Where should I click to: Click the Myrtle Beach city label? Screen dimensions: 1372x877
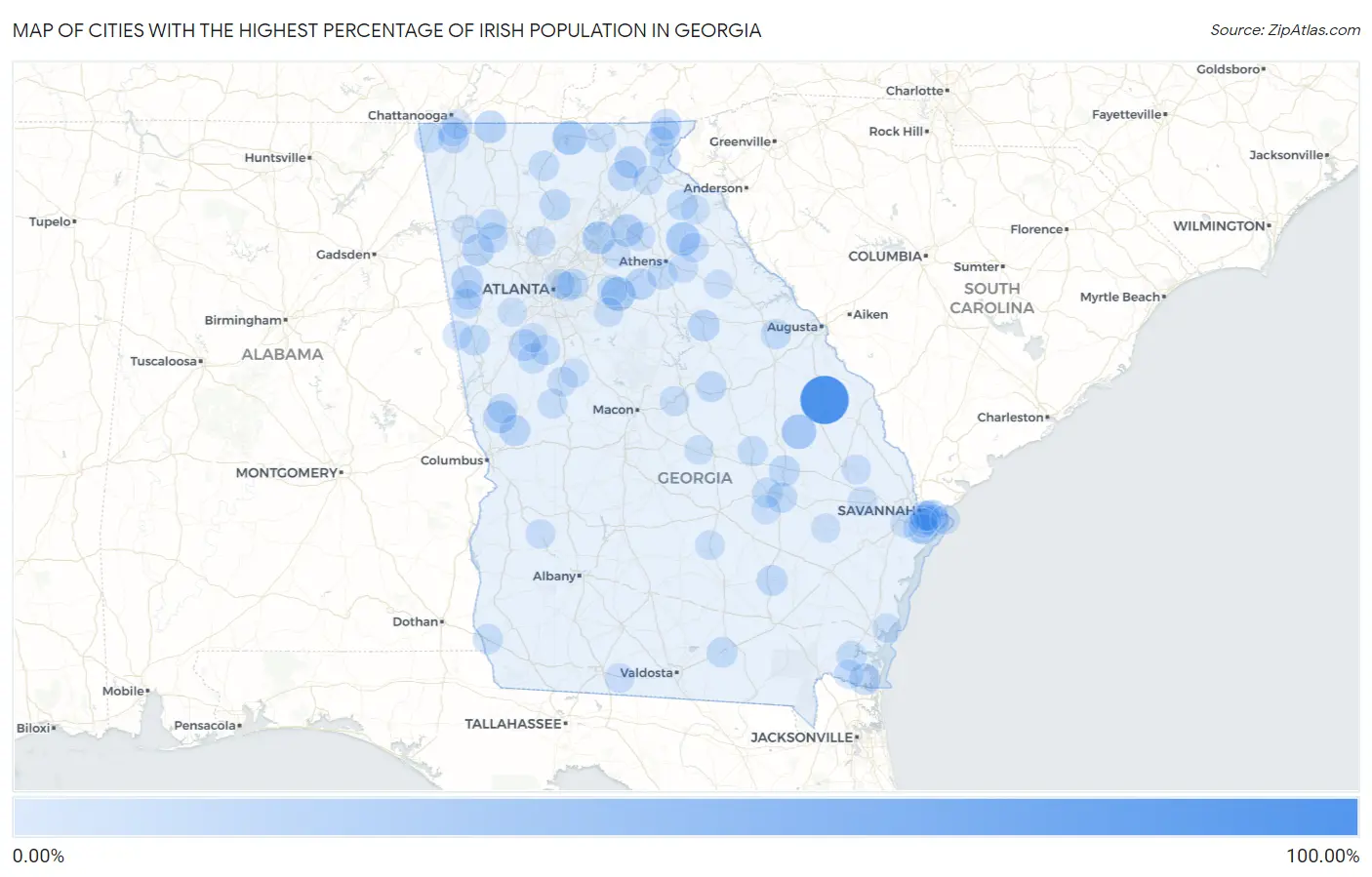[1120, 298]
